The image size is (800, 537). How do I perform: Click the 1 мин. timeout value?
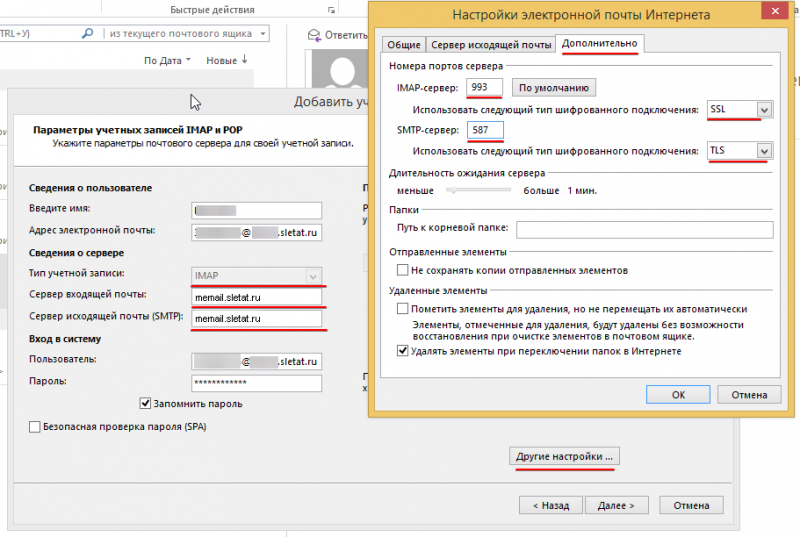point(582,191)
